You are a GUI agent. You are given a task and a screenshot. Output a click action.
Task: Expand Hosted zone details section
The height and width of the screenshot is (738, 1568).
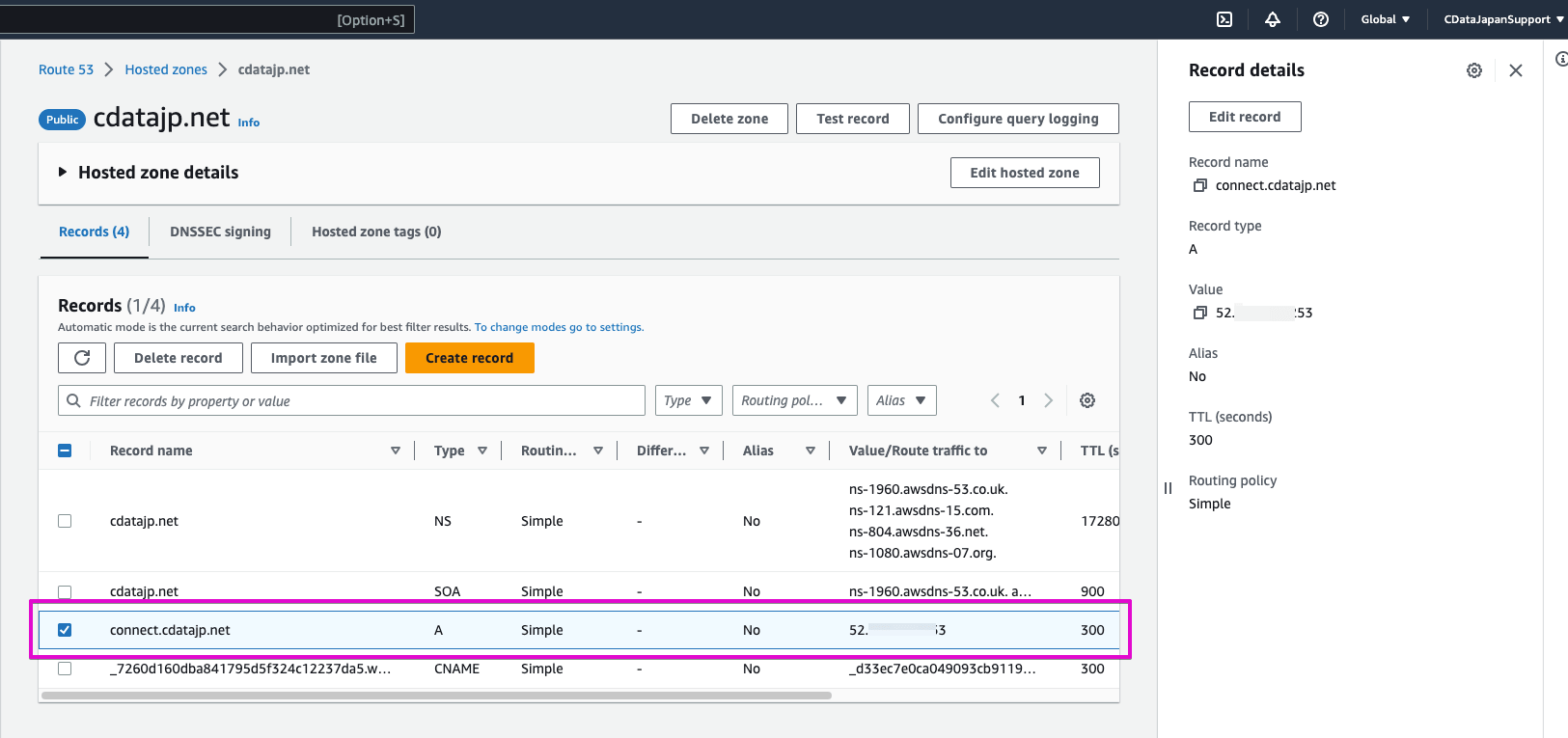point(63,173)
